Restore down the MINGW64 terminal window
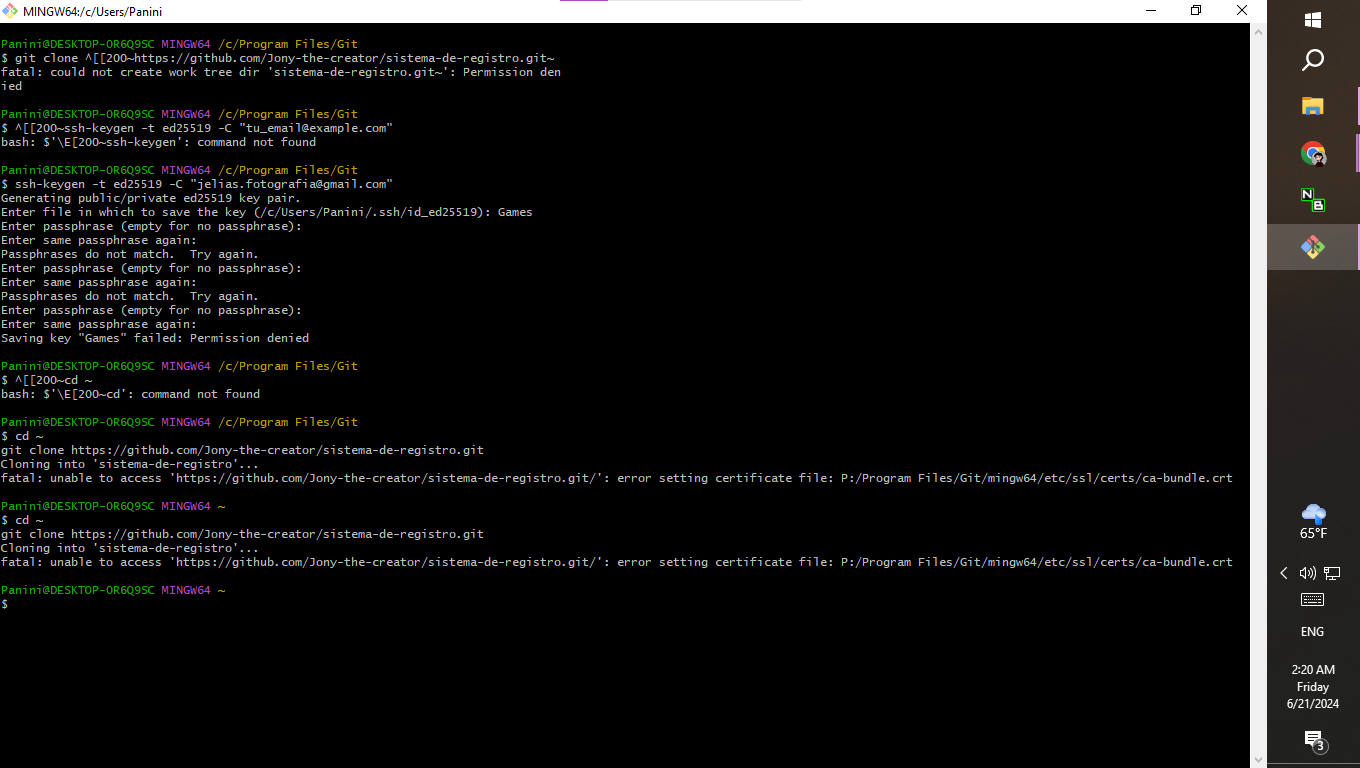The height and width of the screenshot is (768, 1360). click(1196, 11)
